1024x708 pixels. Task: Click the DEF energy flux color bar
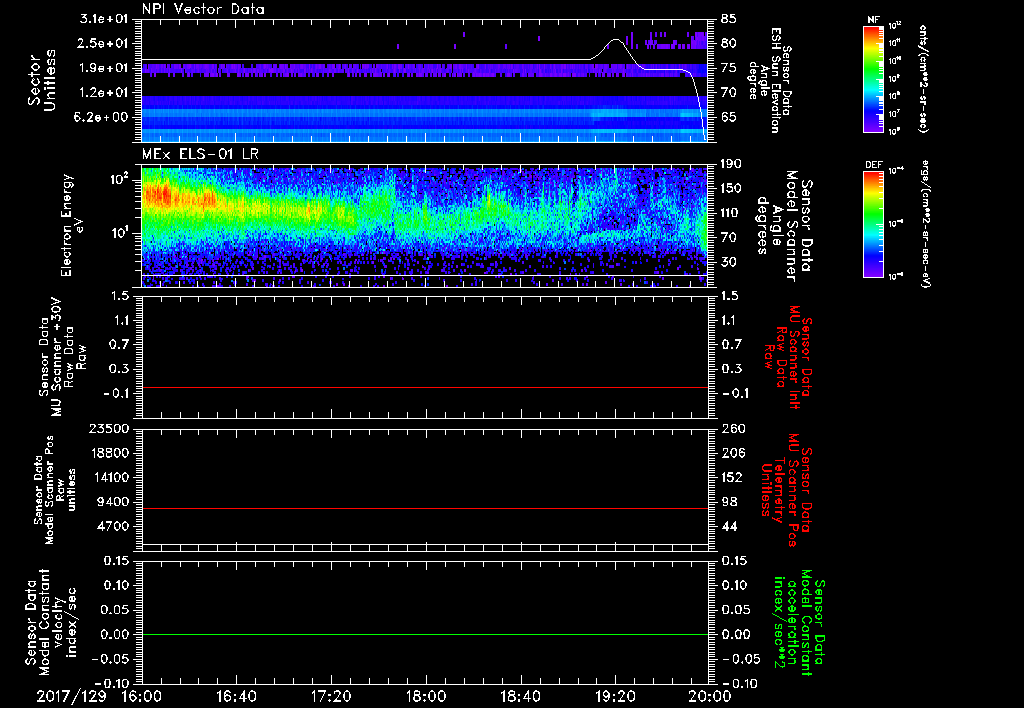[873, 224]
